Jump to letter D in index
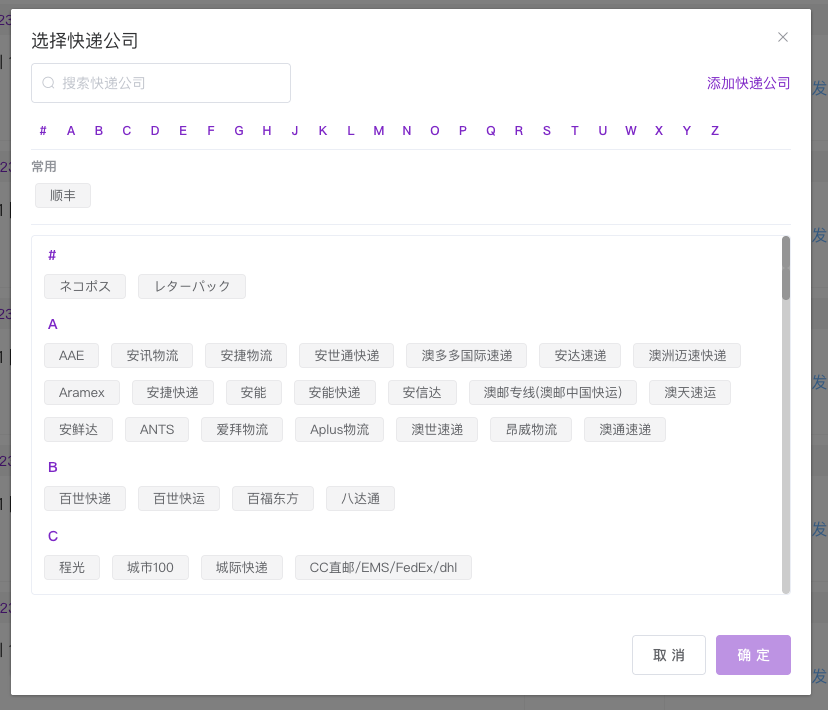Viewport: 828px width, 710px height. click(x=155, y=130)
